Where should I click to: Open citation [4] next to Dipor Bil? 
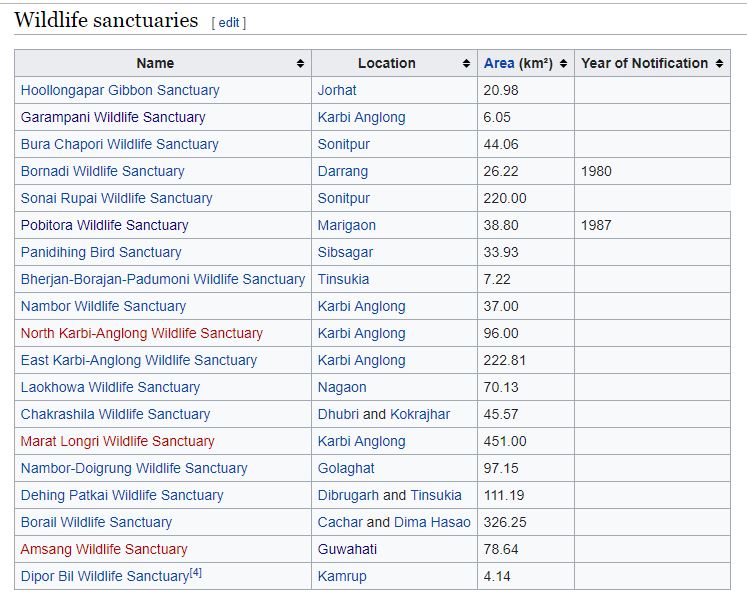[197, 573]
